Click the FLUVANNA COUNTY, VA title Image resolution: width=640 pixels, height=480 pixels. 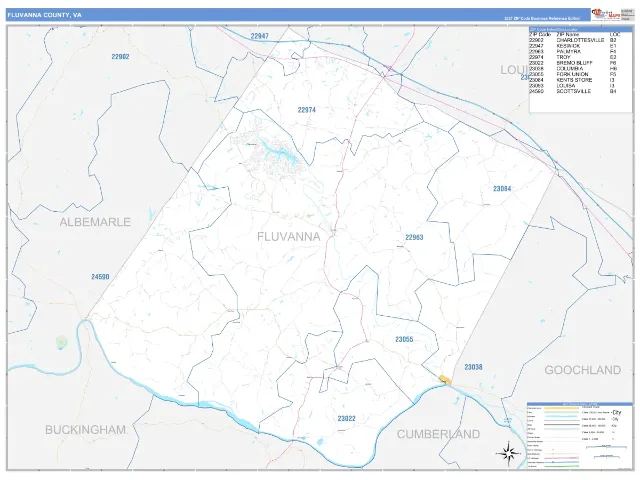click(x=44, y=15)
